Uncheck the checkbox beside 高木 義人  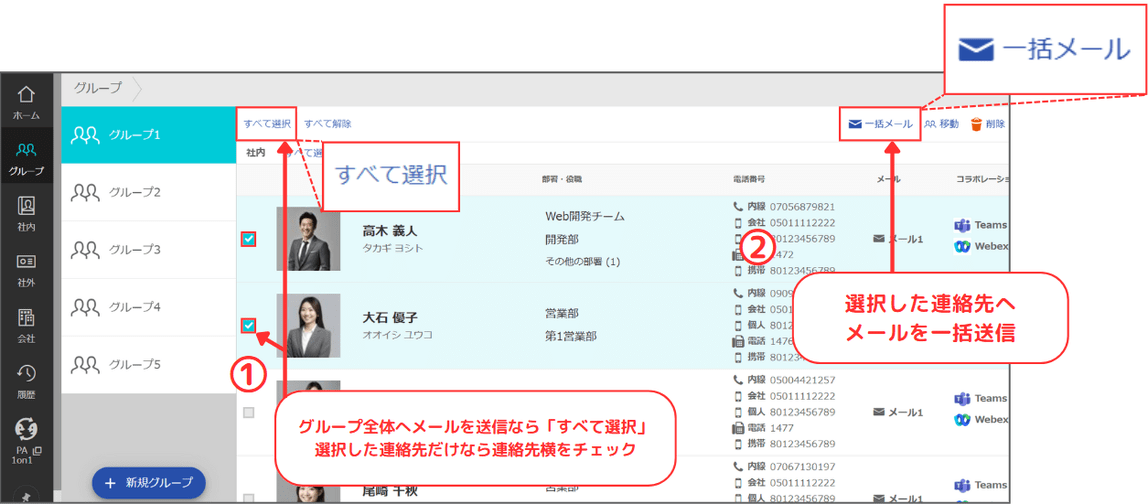tap(249, 239)
